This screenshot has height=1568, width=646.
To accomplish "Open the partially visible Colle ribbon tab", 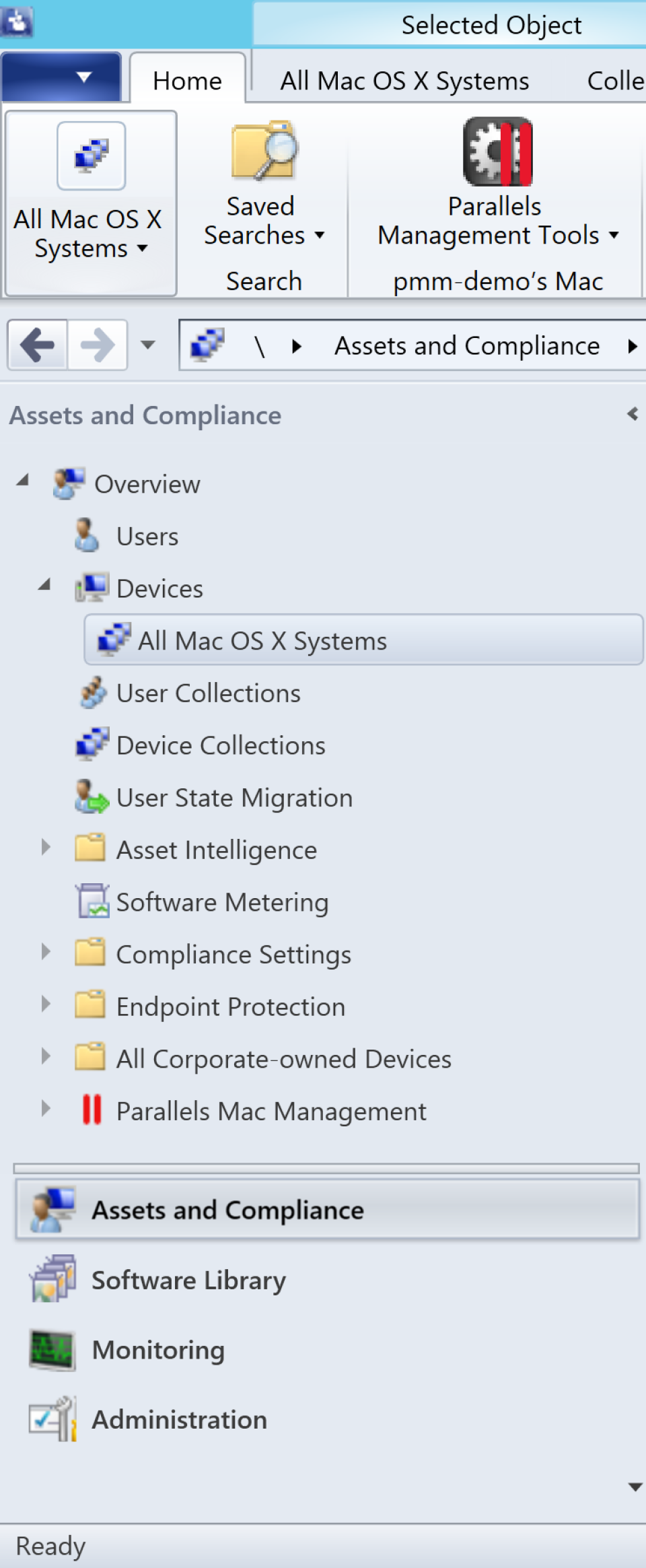I will [615, 81].
